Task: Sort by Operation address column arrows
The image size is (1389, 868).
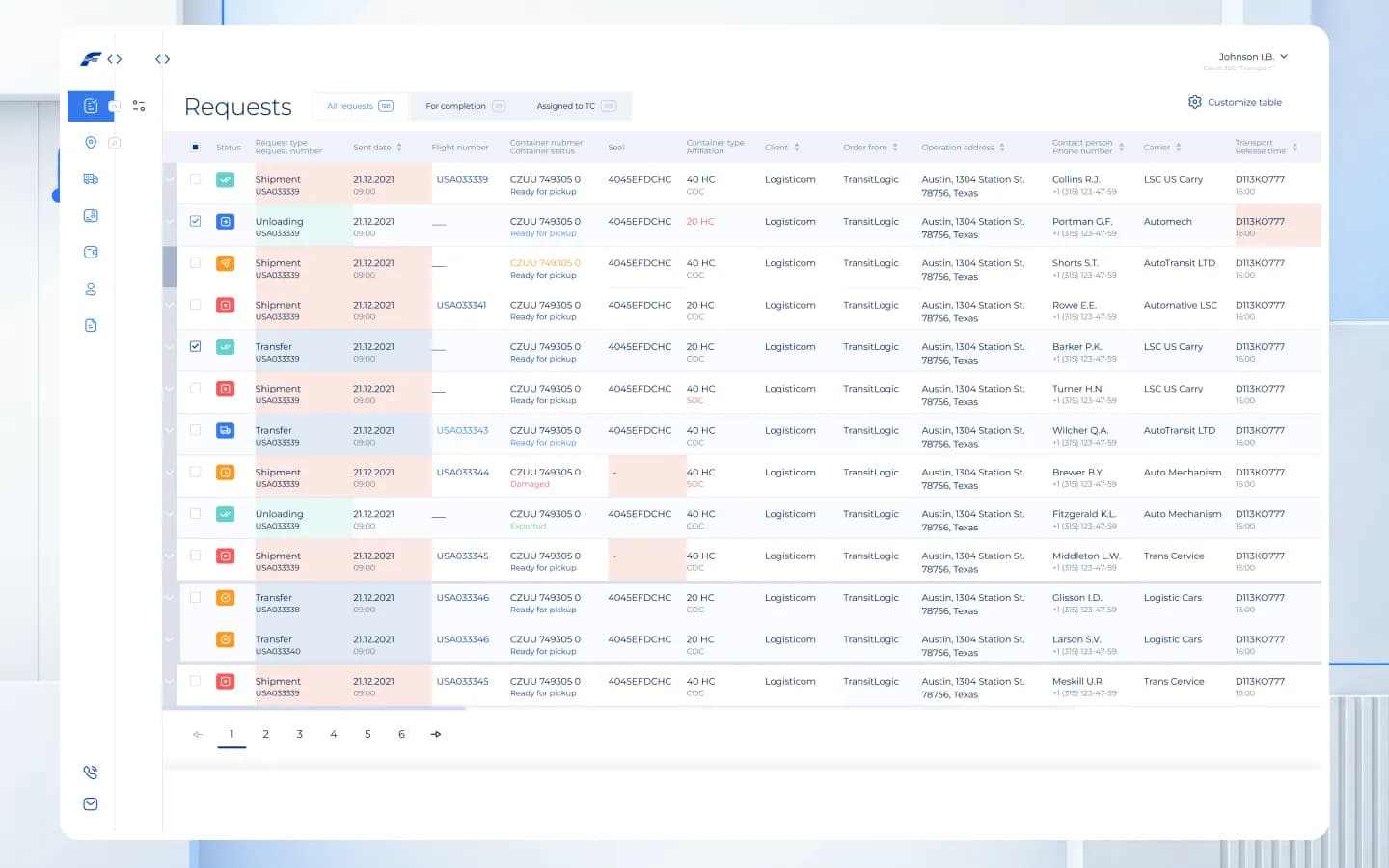Action: coord(1002,148)
